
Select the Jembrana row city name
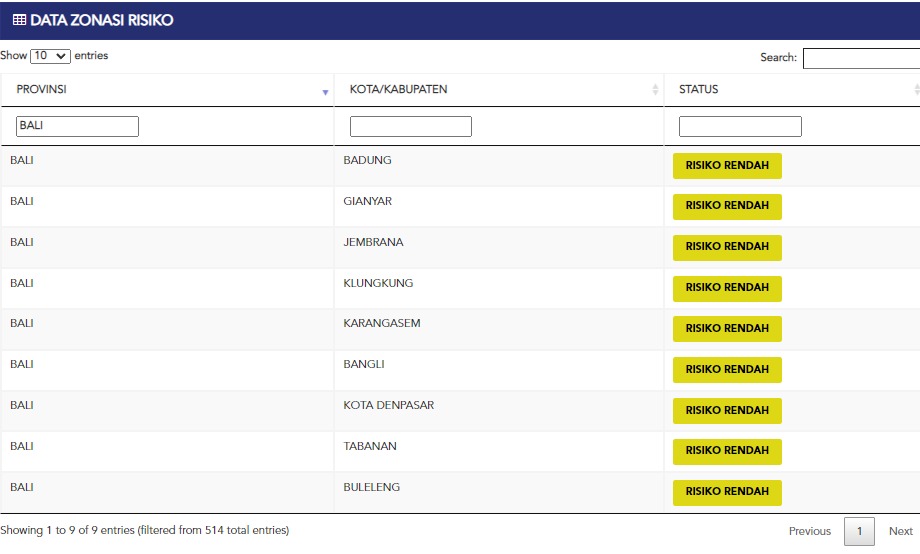tap(373, 242)
